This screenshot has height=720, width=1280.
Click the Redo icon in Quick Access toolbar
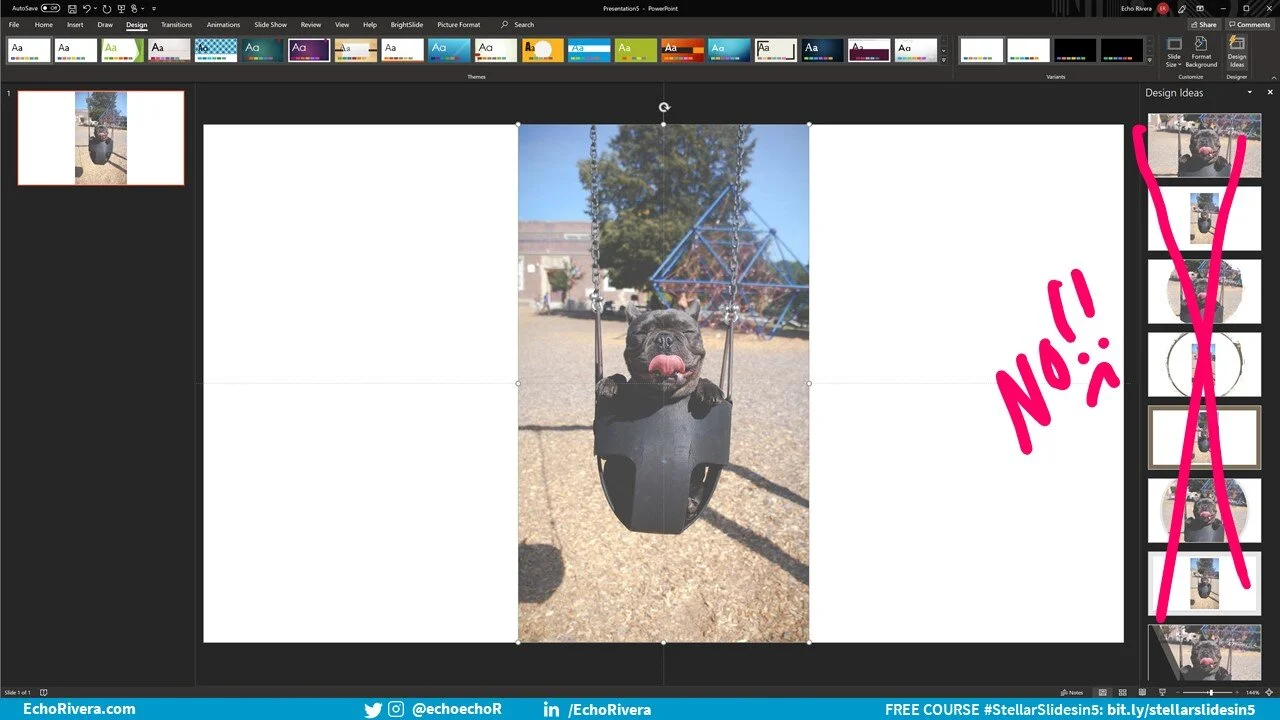107,8
